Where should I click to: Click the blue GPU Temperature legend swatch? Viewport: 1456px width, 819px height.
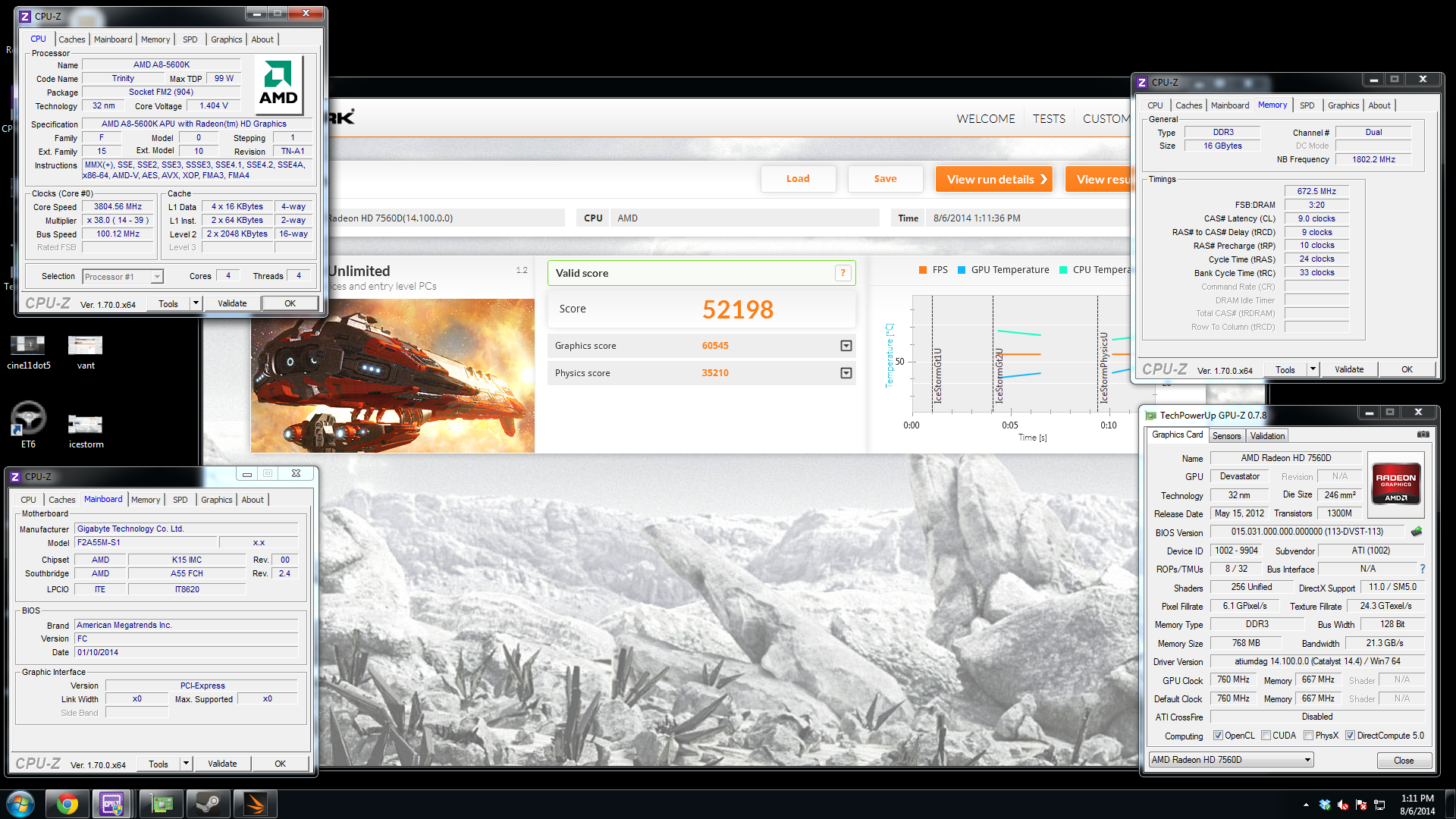pyautogui.click(x=962, y=270)
